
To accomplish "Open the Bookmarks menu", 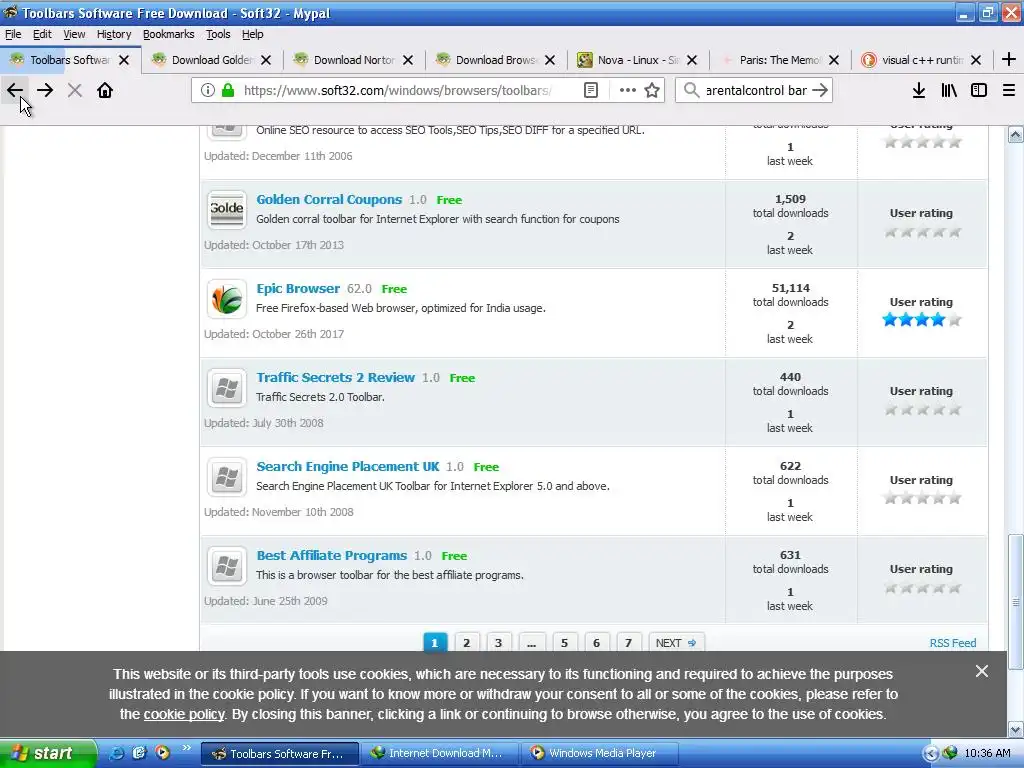I will (168, 34).
